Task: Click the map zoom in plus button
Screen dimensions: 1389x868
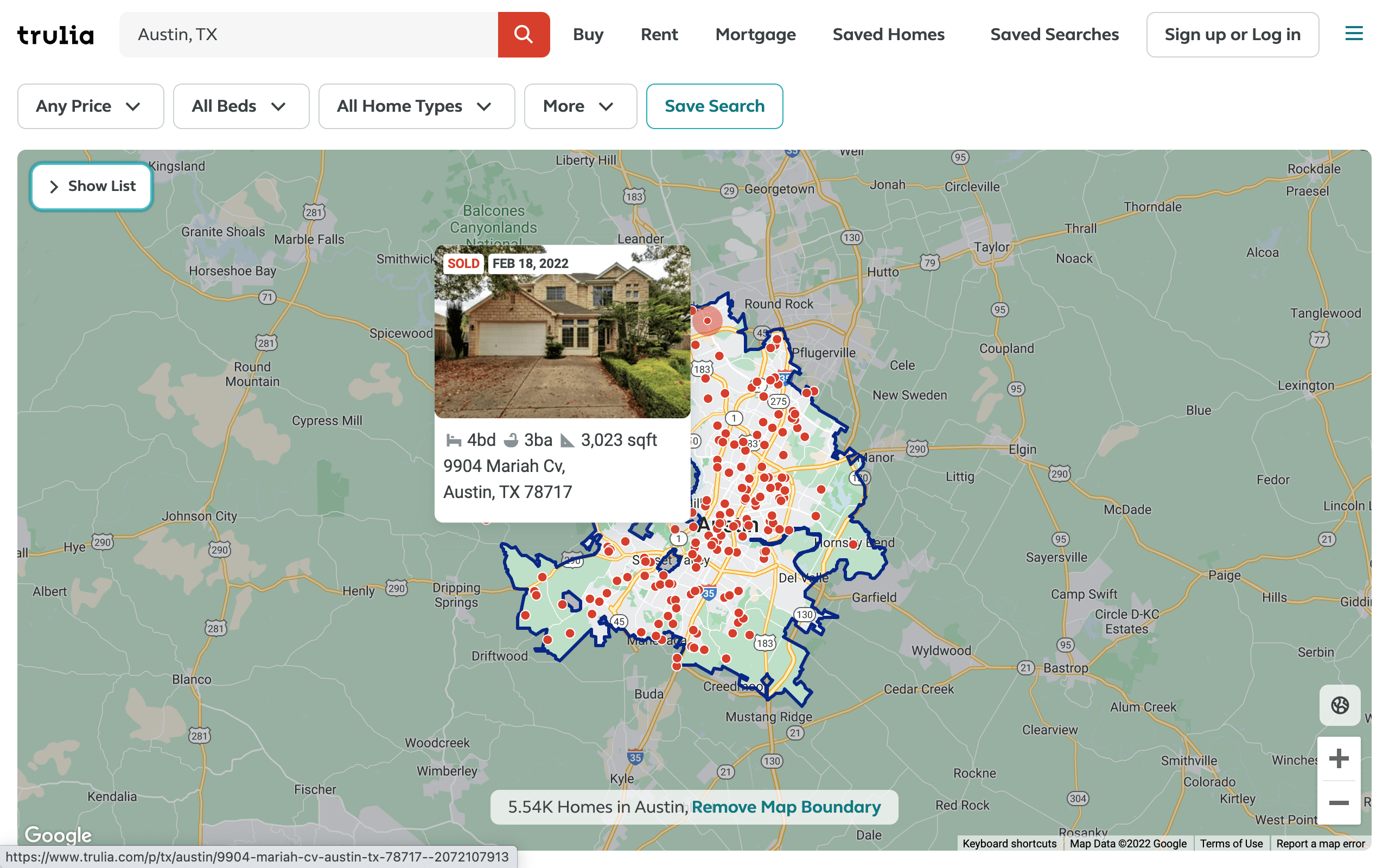Action: 1338,758
